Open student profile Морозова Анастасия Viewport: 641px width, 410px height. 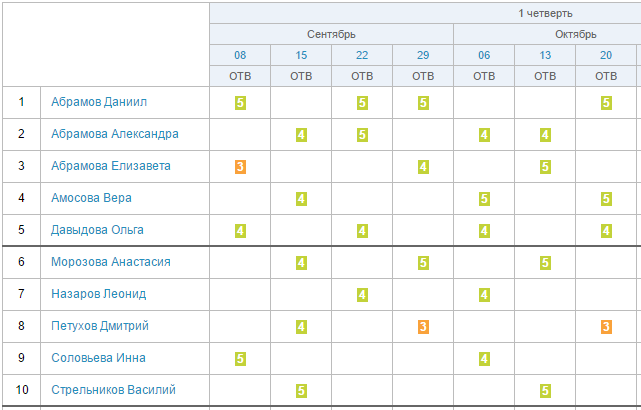(111, 262)
